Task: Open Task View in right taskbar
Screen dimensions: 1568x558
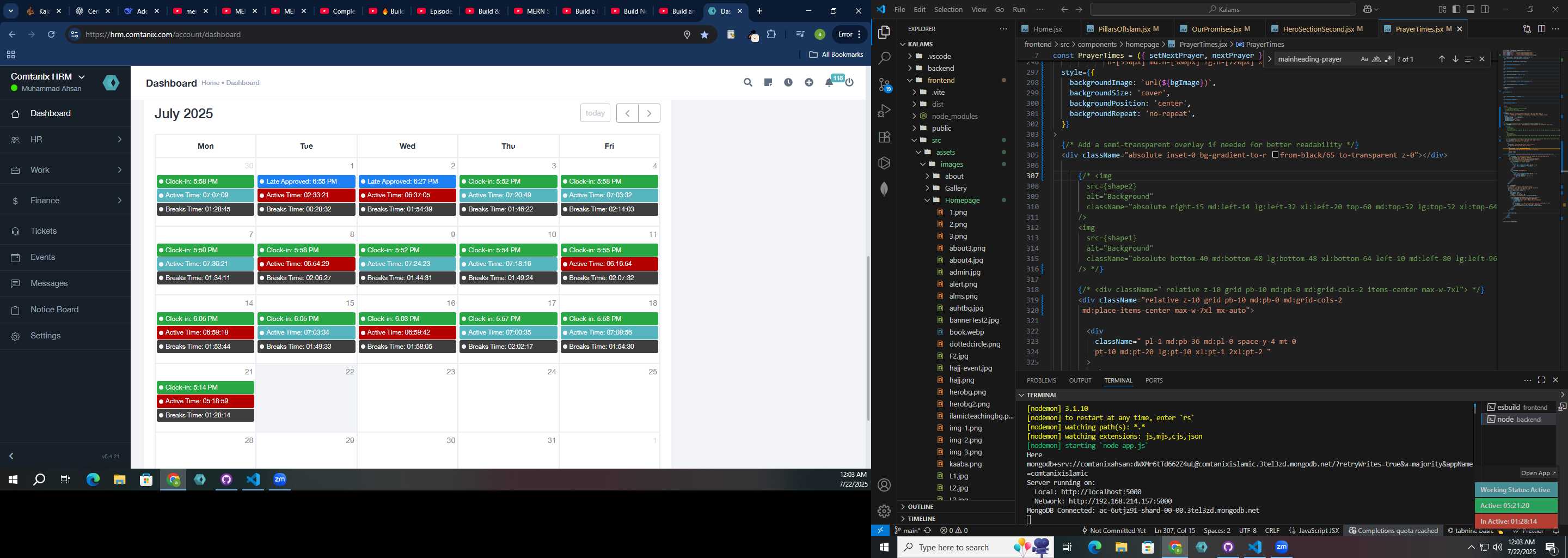Action: (1067, 548)
